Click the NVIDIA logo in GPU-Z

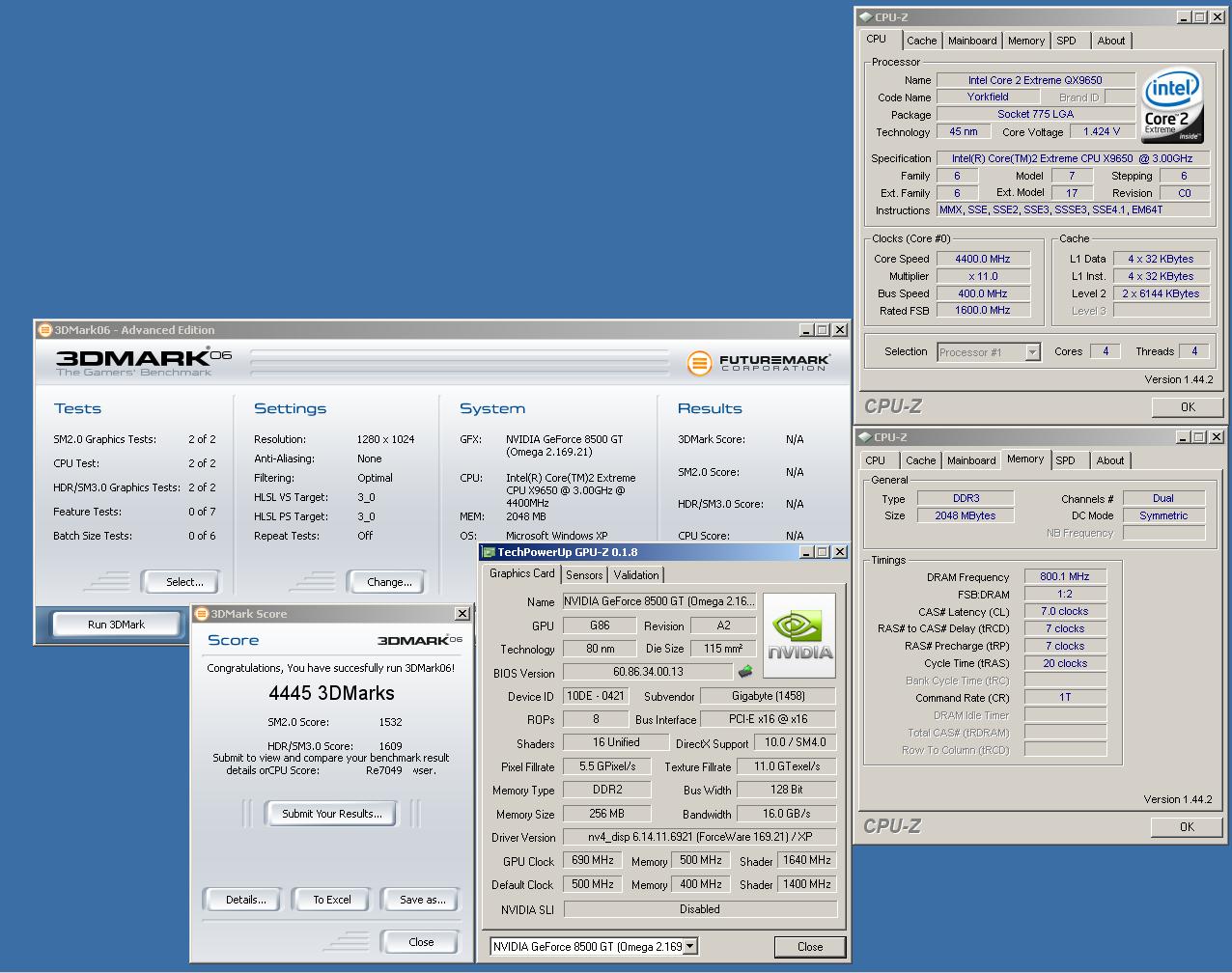coord(799,635)
